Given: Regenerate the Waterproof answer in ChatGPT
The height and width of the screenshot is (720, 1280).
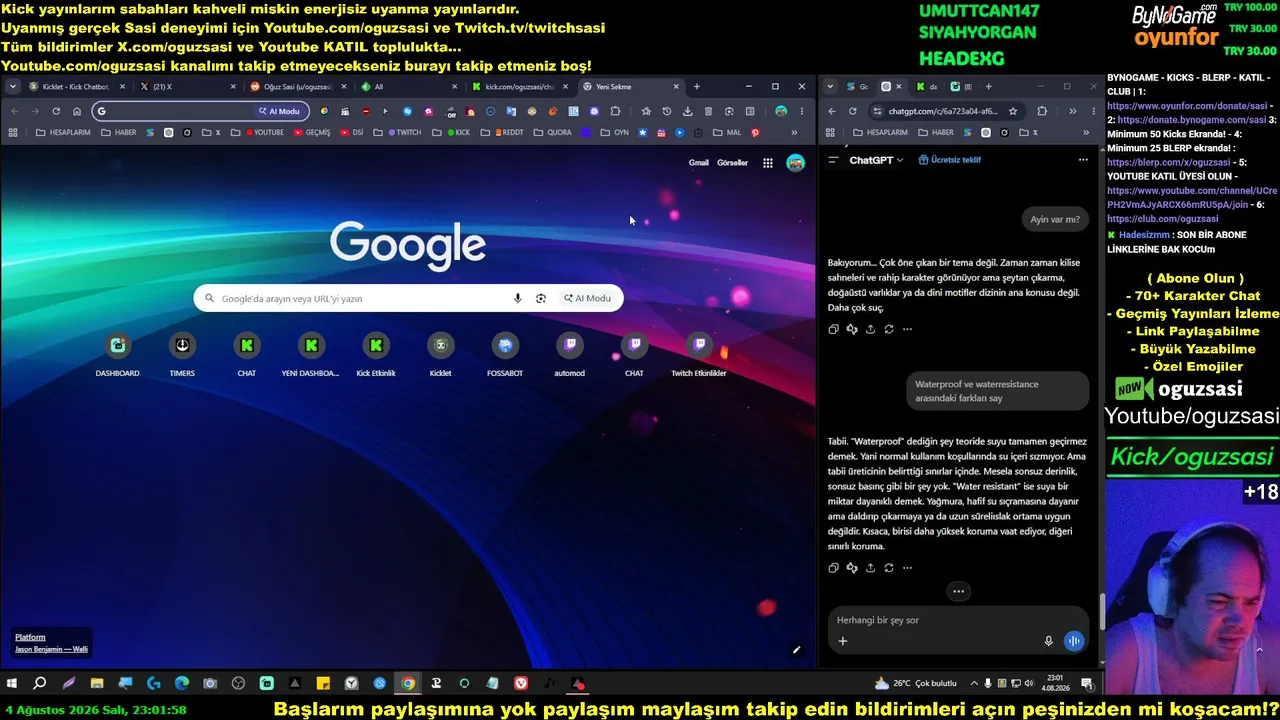Looking at the screenshot, I should (x=889, y=568).
